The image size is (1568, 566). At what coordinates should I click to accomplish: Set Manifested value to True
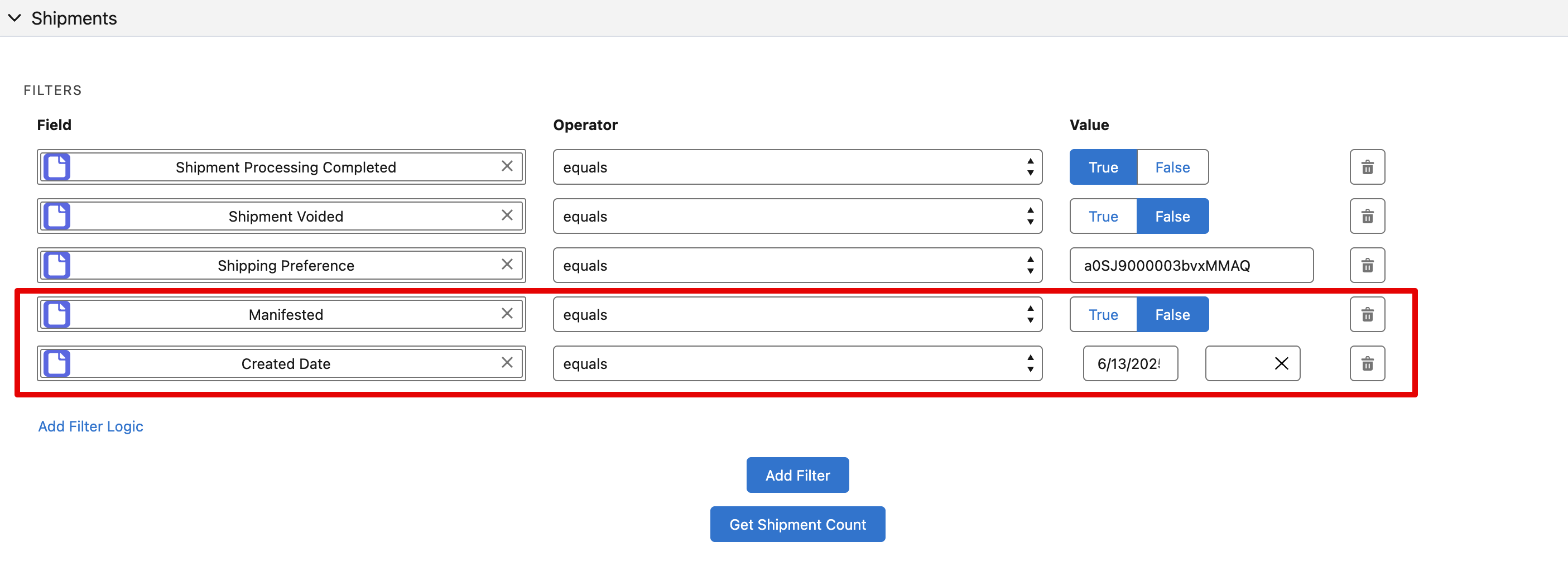click(x=1103, y=315)
